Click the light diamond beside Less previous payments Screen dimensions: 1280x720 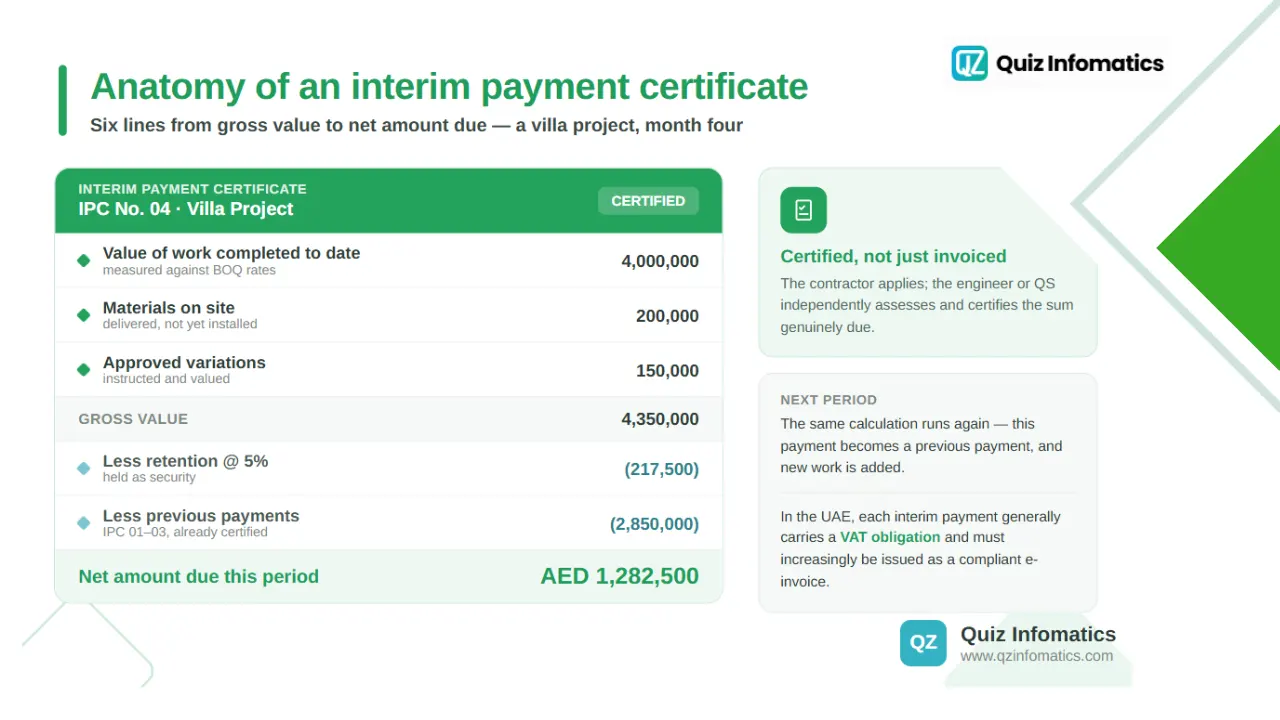(84, 523)
